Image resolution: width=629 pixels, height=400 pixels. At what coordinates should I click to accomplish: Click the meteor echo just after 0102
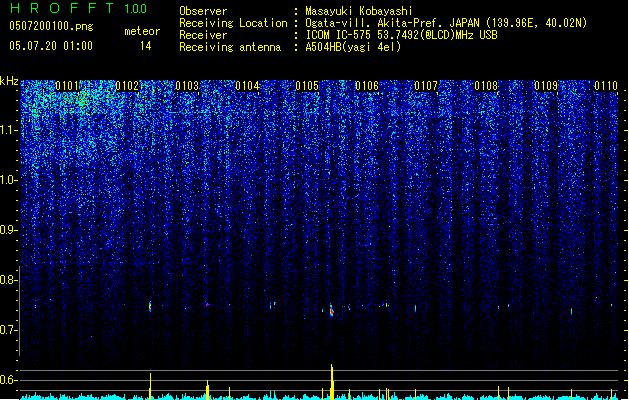150,307
